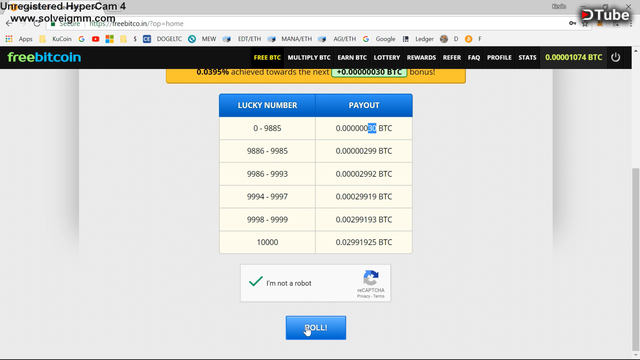This screenshot has width=640, height=360.
Task: Open the MULTIPLY BTC nav item
Action: [x=309, y=58]
